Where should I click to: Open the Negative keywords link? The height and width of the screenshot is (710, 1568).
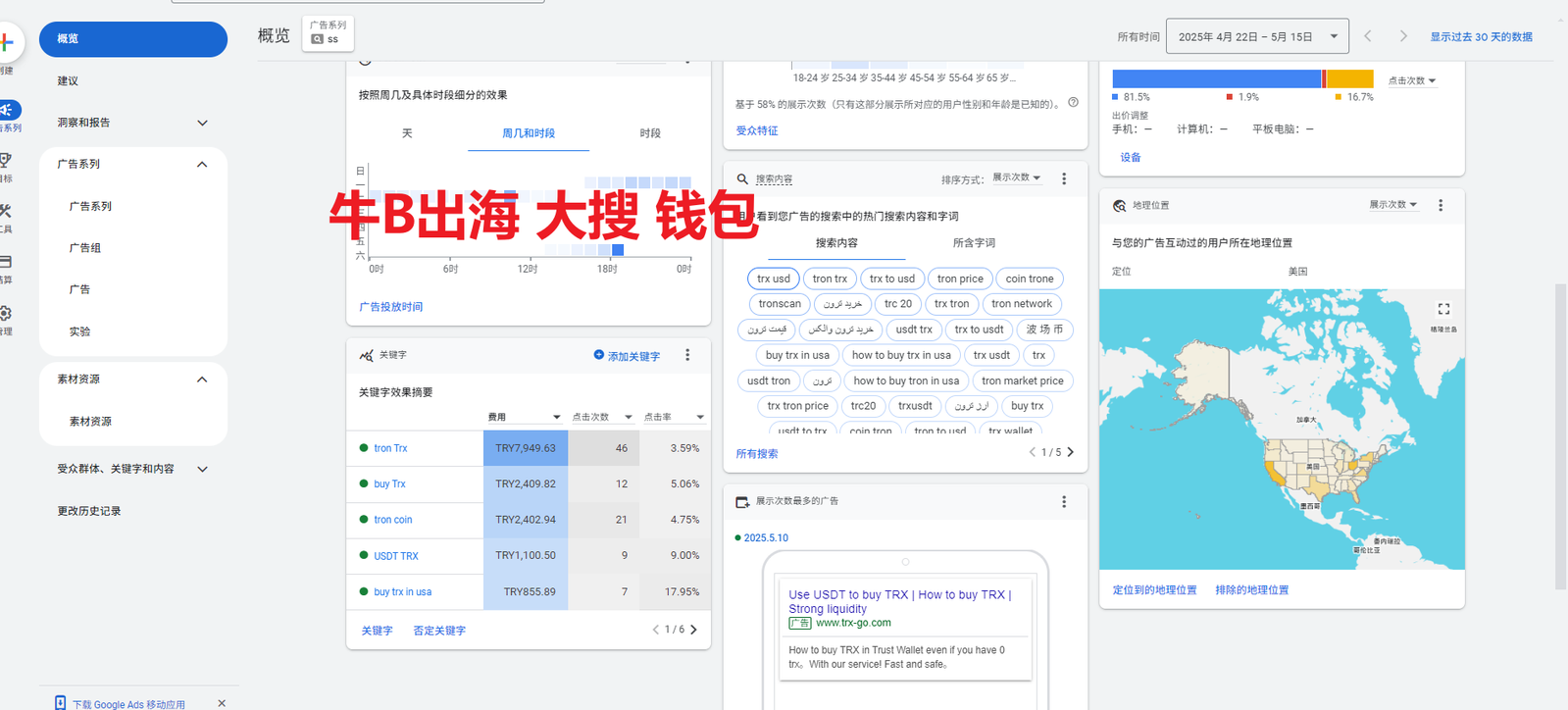(x=439, y=631)
